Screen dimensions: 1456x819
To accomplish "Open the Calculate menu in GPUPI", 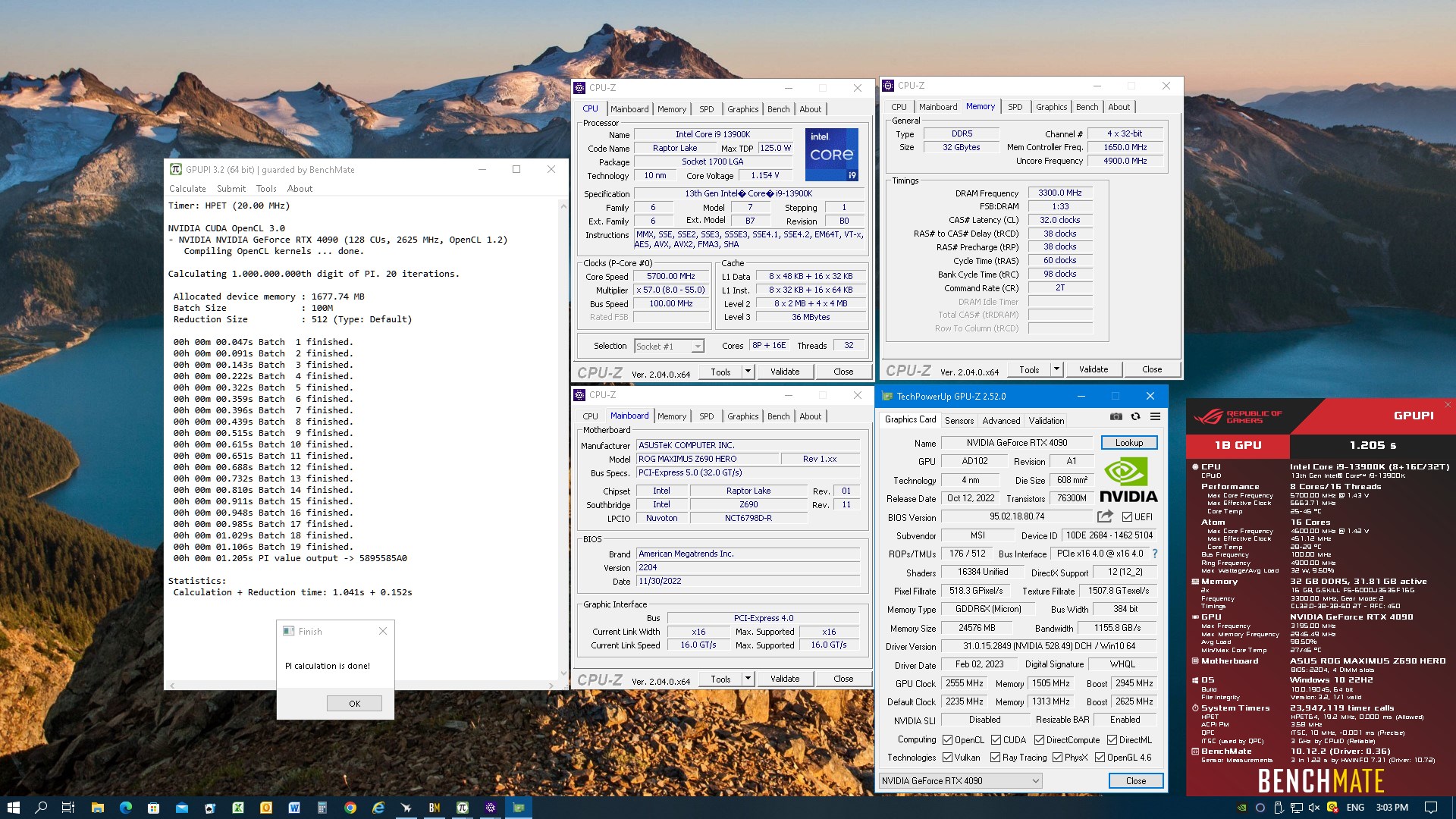I will coord(187,189).
